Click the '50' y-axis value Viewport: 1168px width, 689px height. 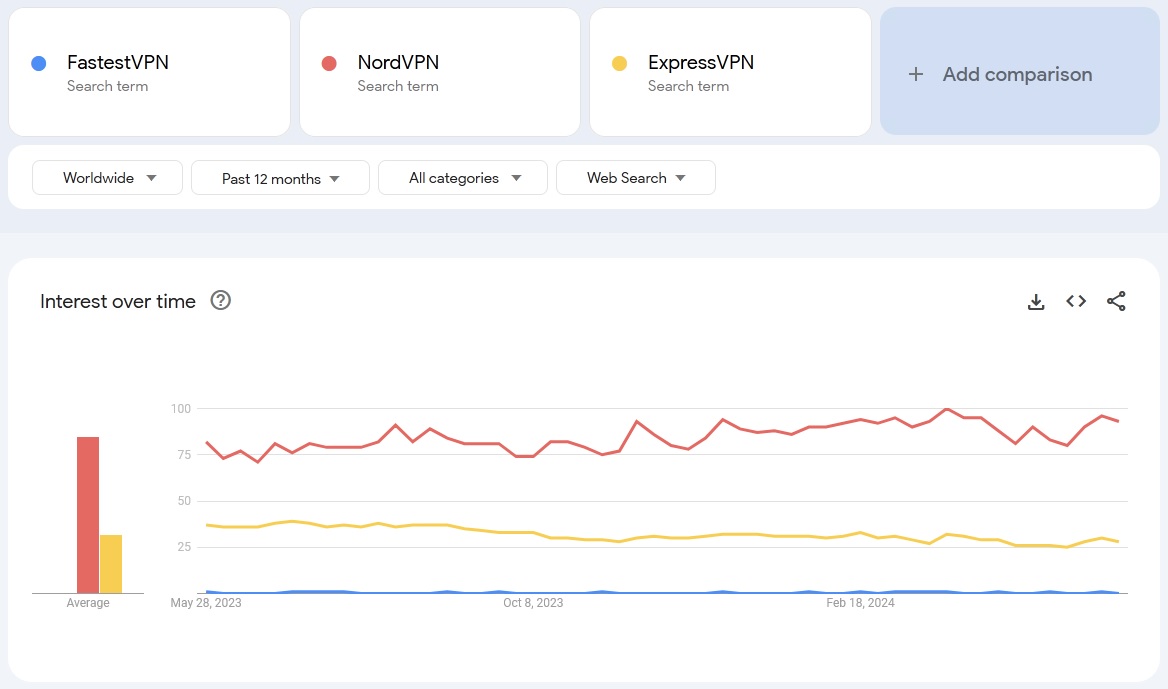(x=184, y=501)
